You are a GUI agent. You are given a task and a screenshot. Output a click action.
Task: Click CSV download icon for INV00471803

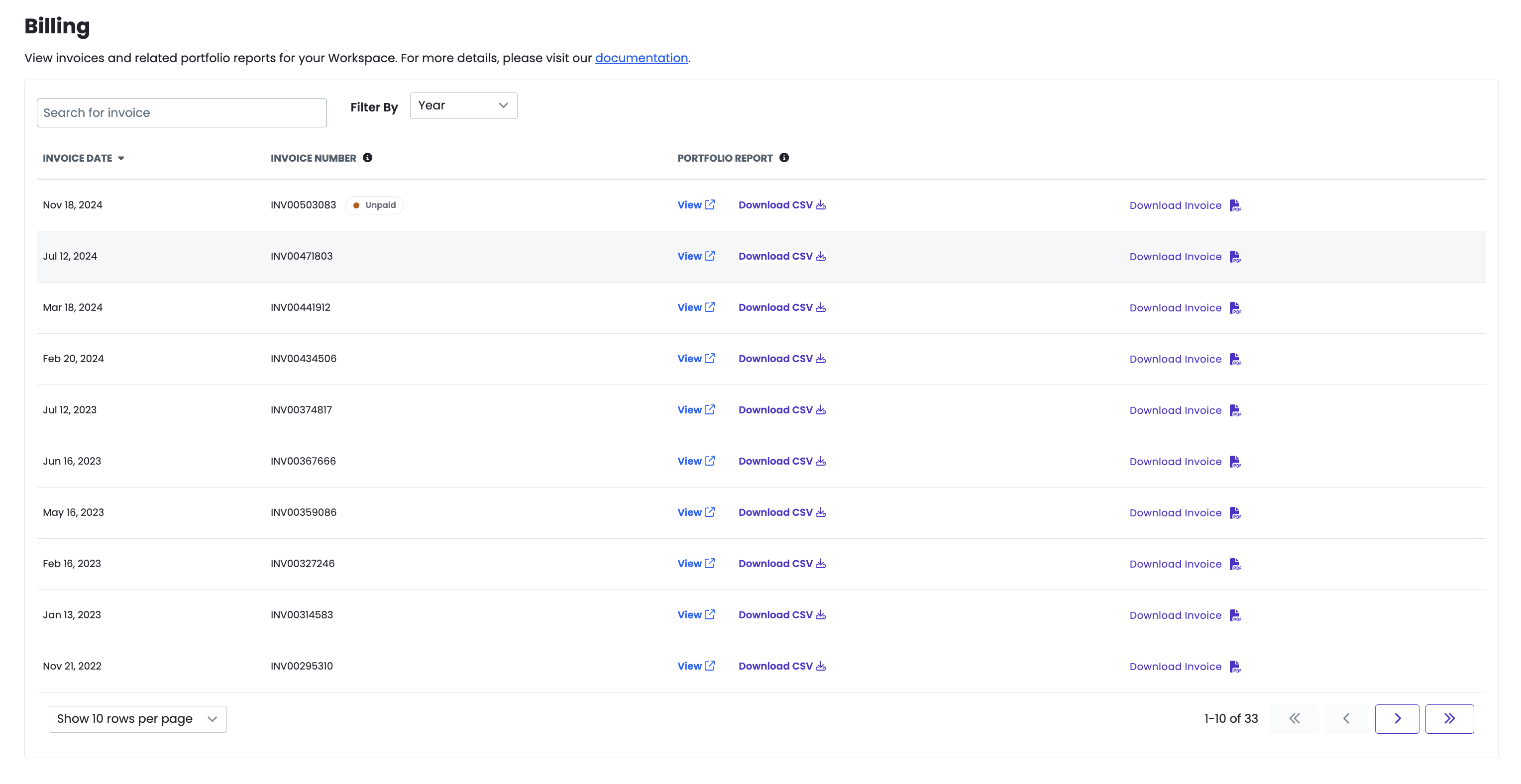pyautogui.click(x=821, y=256)
